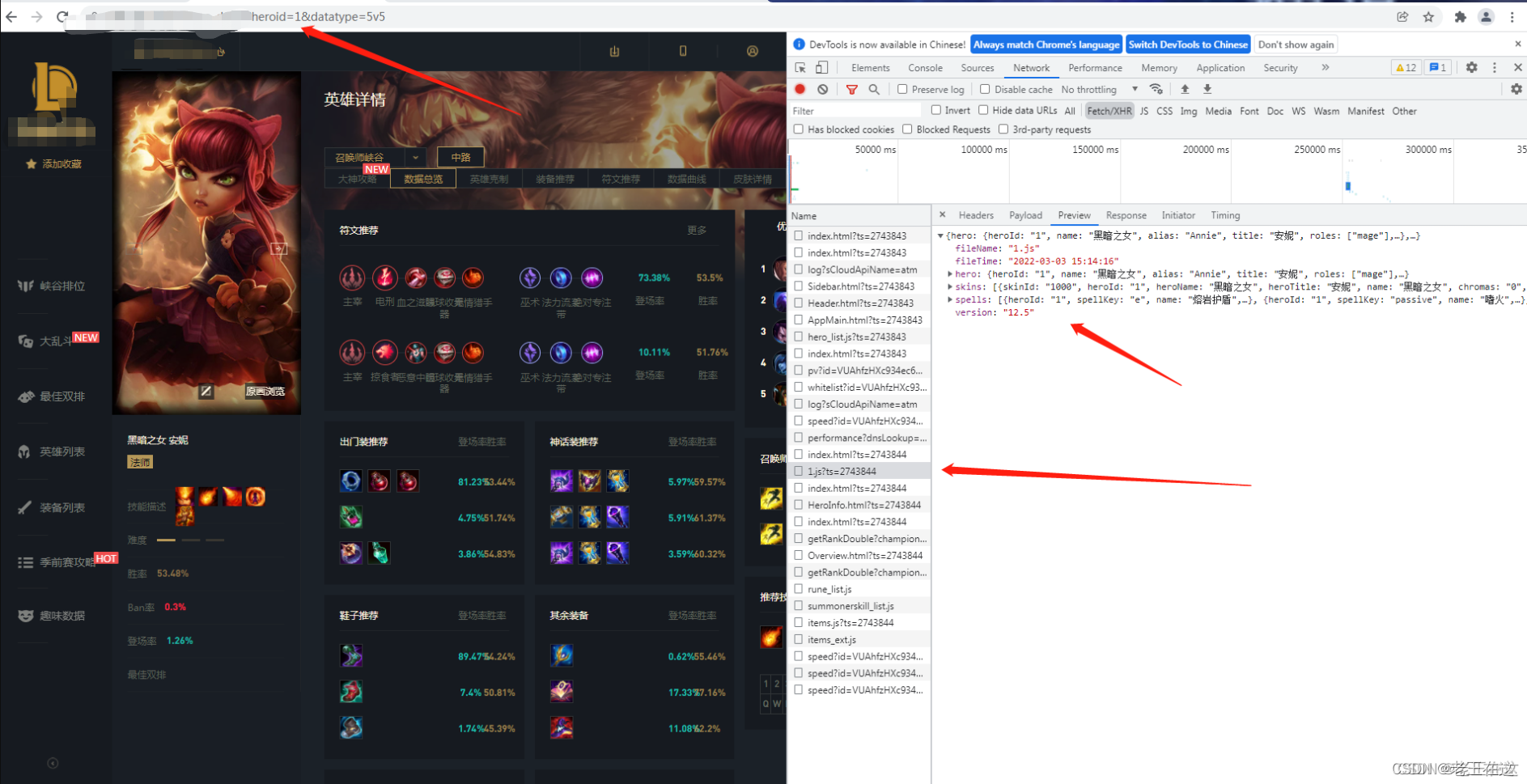Open network panel settings gear
Viewport: 1527px width, 784px height.
(x=1516, y=89)
